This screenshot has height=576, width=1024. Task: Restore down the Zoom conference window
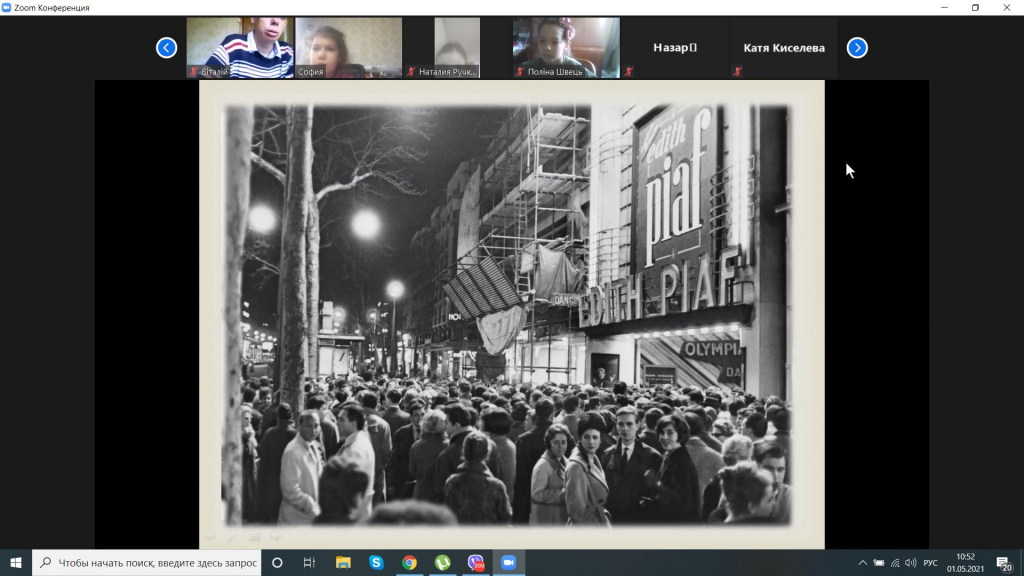click(976, 8)
